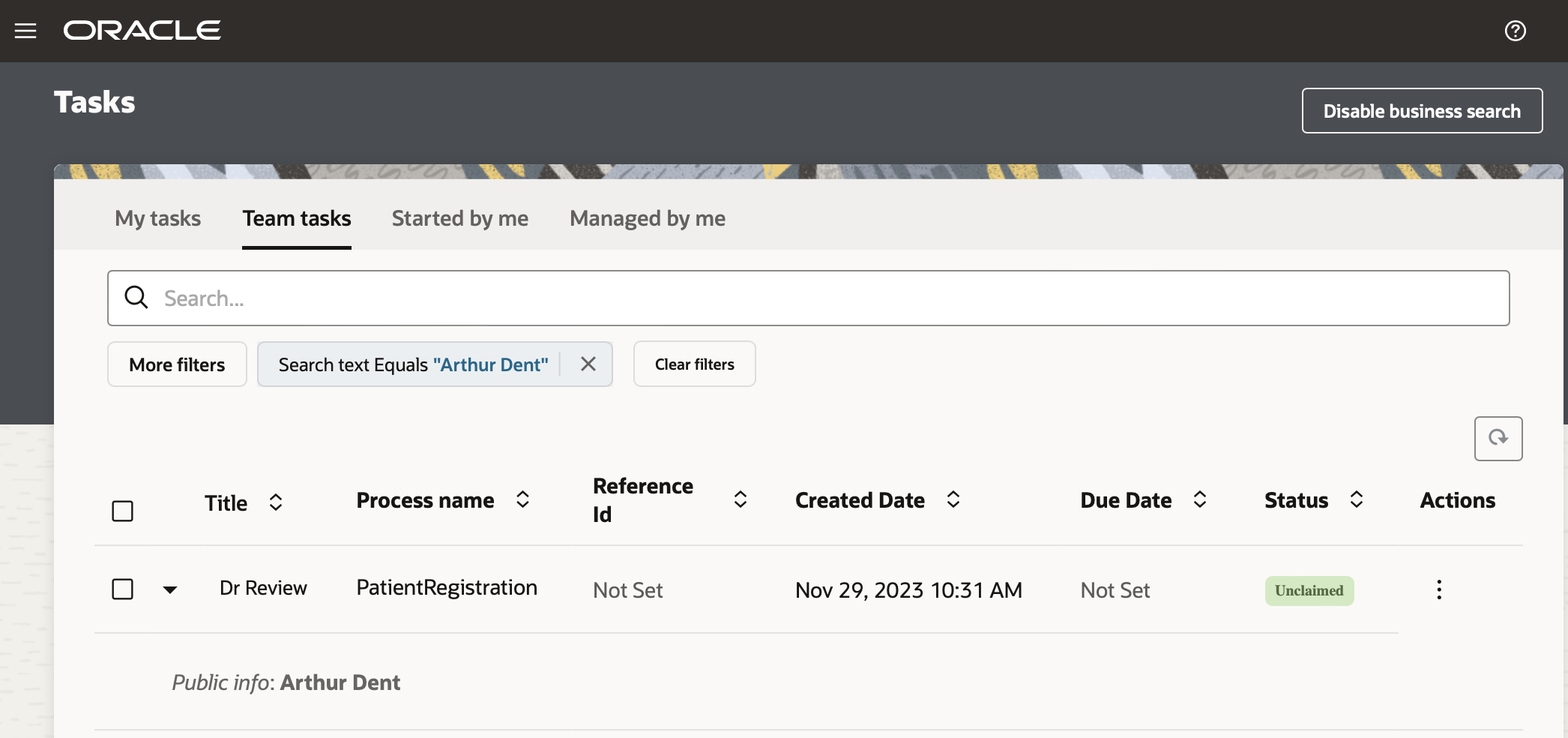The height and width of the screenshot is (738, 1568).
Task: Click the search magnifier icon
Action: (136, 298)
